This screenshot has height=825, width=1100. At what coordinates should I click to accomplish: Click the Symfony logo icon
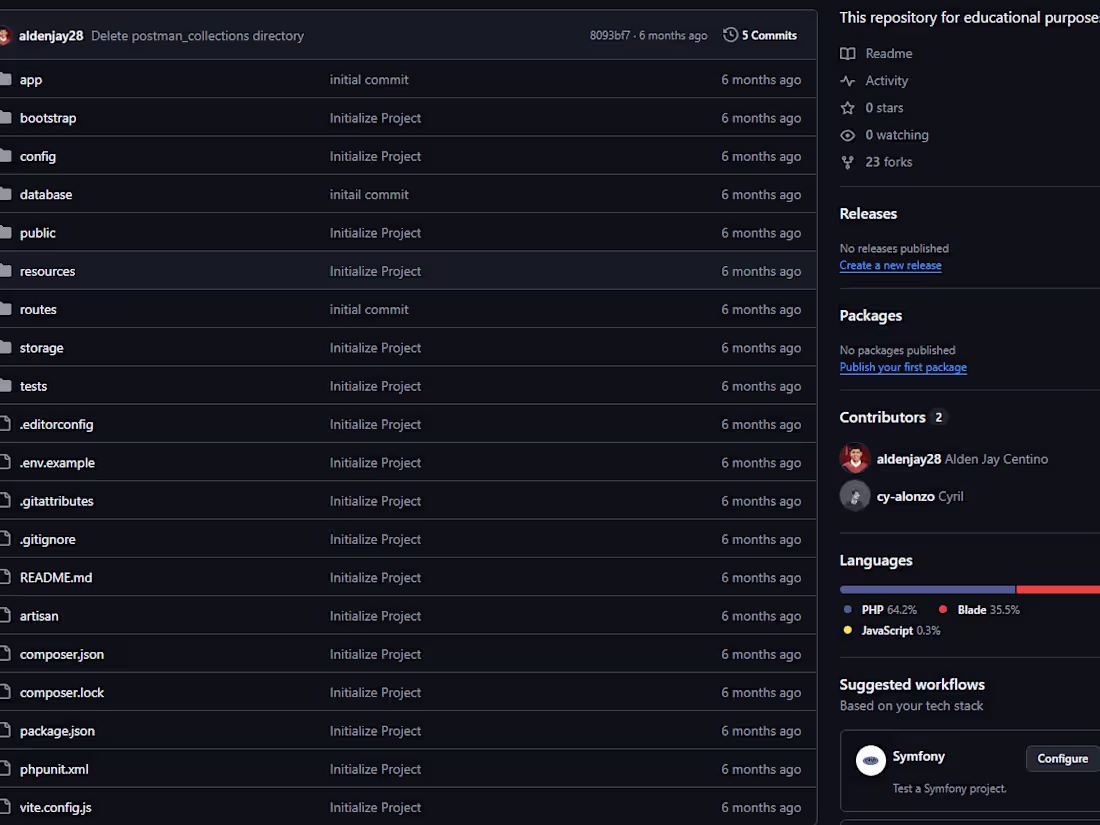click(x=870, y=760)
